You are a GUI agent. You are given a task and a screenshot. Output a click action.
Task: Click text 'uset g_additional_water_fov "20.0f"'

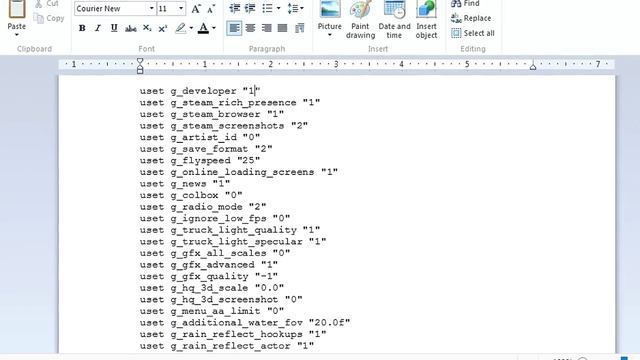click(245, 322)
